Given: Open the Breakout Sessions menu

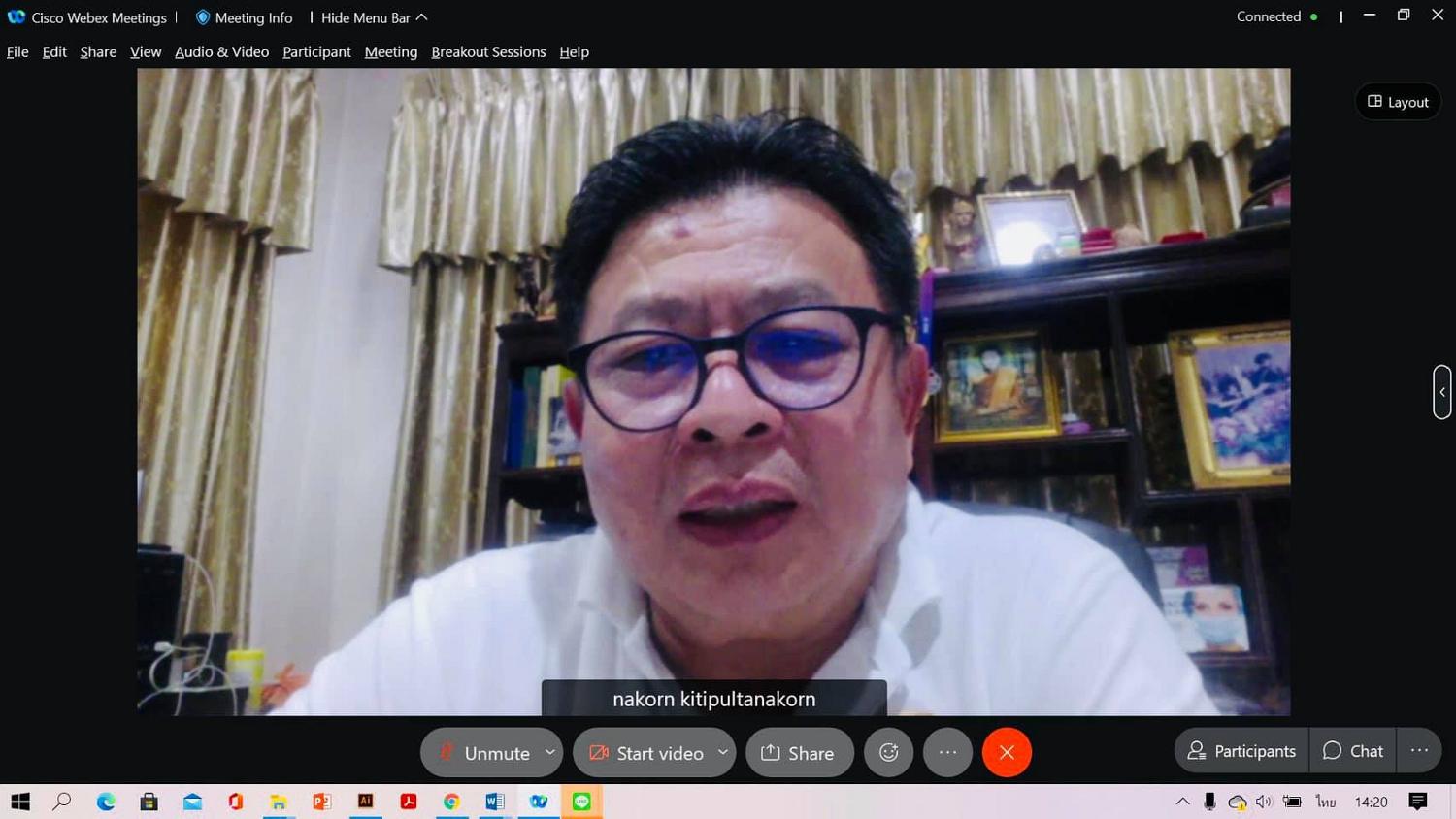Looking at the screenshot, I should click(488, 52).
